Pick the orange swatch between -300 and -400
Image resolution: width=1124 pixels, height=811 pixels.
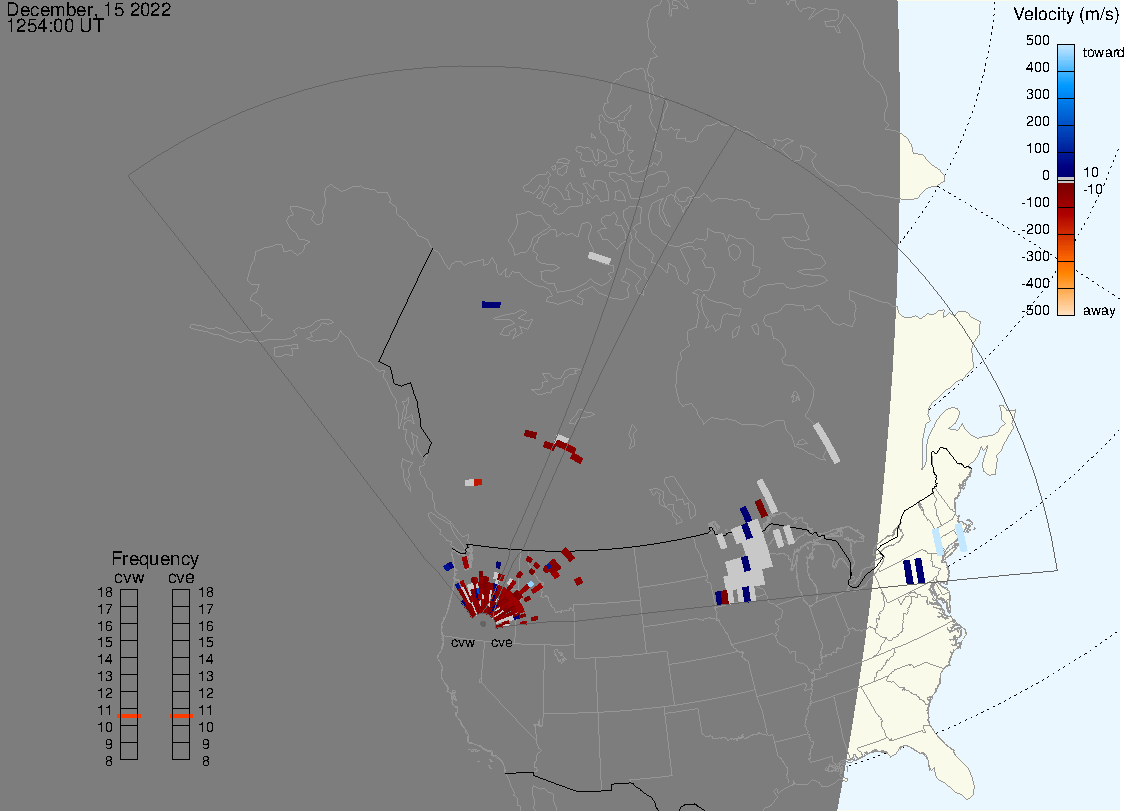(1066, 275)
